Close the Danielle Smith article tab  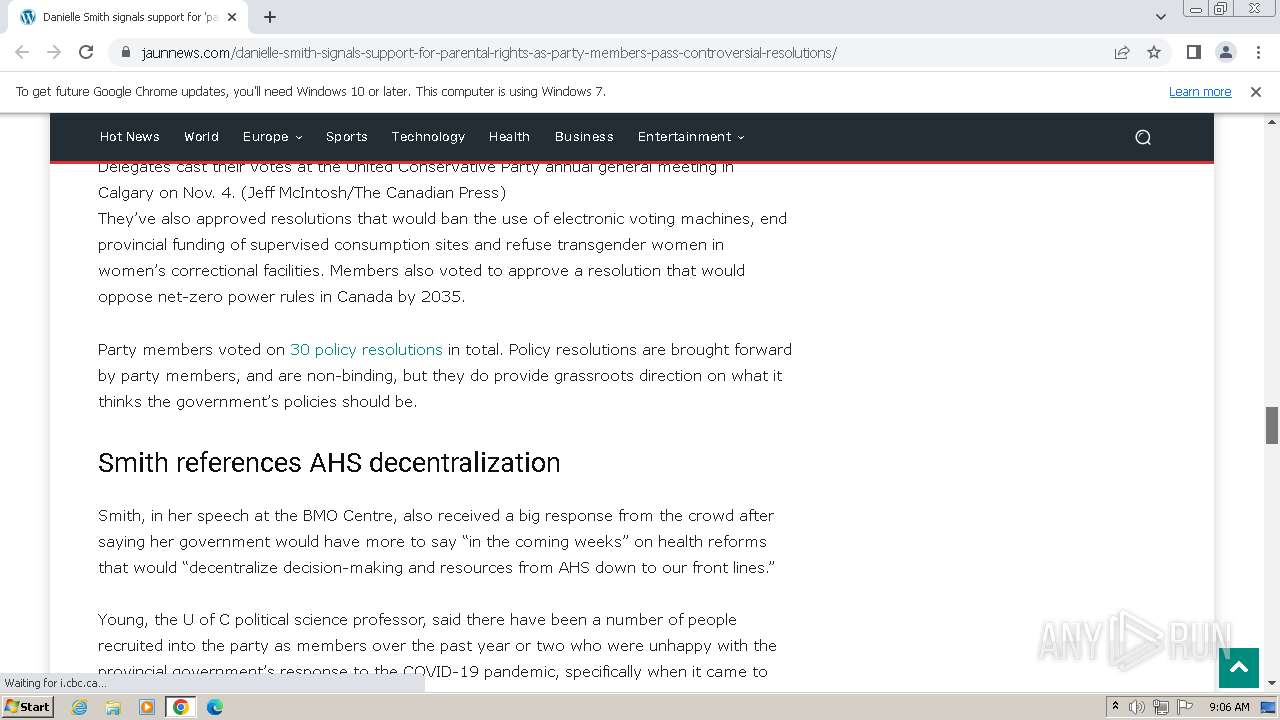click(x=232, y=17)
